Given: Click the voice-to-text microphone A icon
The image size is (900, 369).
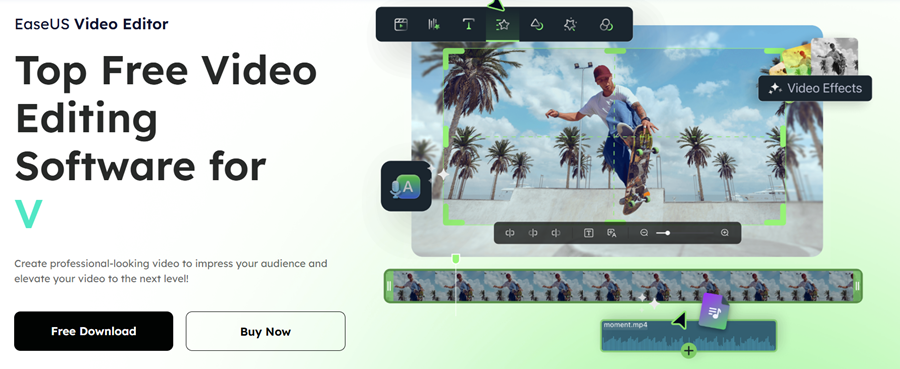Looking at the screenshot, I should 406,187.
